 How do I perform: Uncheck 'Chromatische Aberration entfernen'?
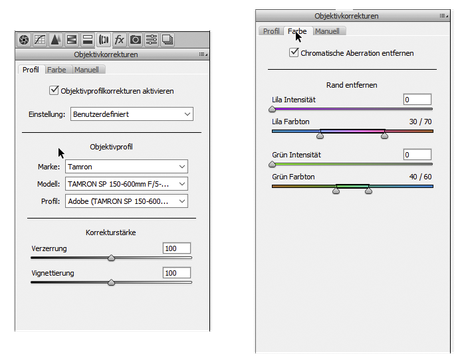tap(294, 52)
